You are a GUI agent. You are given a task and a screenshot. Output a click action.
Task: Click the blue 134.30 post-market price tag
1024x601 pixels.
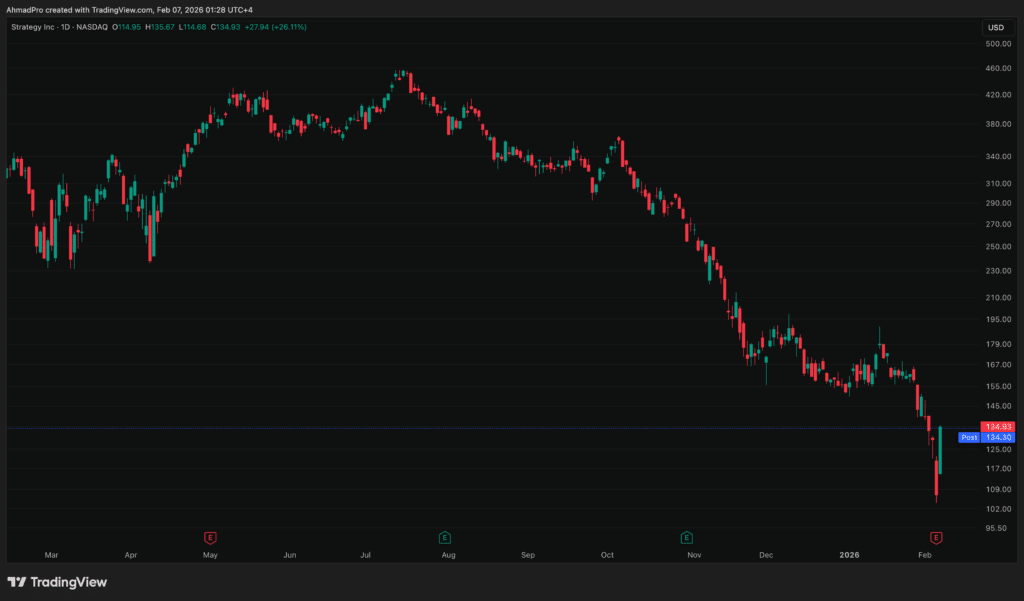(x=999, y=437)
